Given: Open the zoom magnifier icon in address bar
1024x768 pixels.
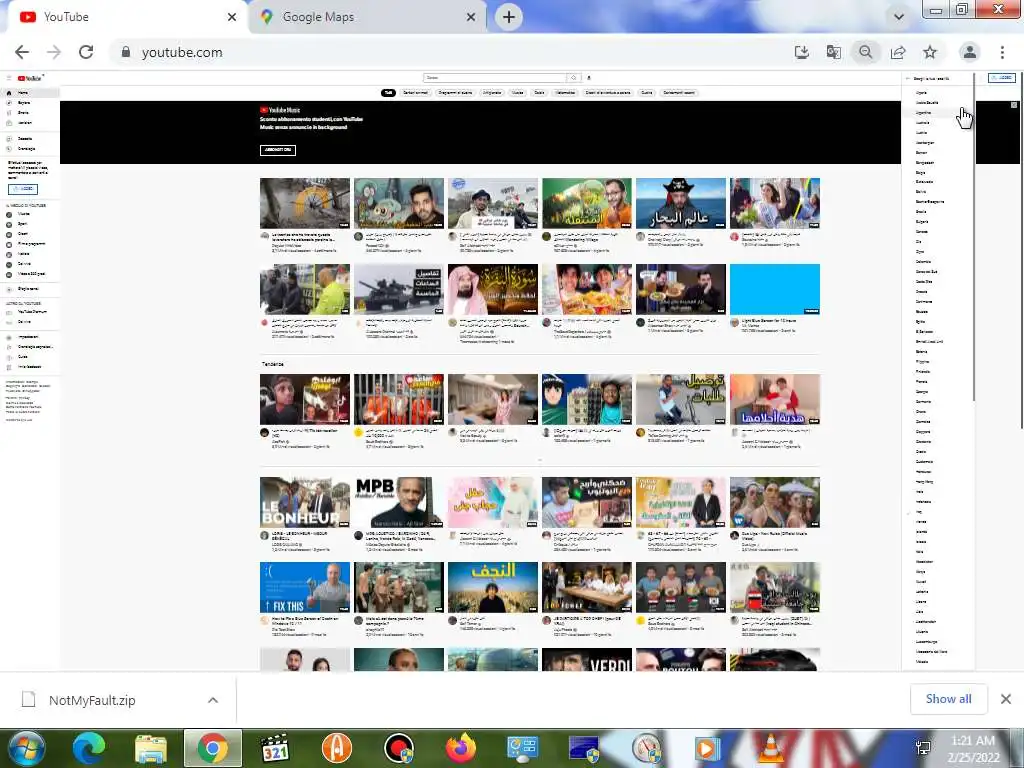Looking at the screenshot, I should pyautogui.click(x=865, y=52).
